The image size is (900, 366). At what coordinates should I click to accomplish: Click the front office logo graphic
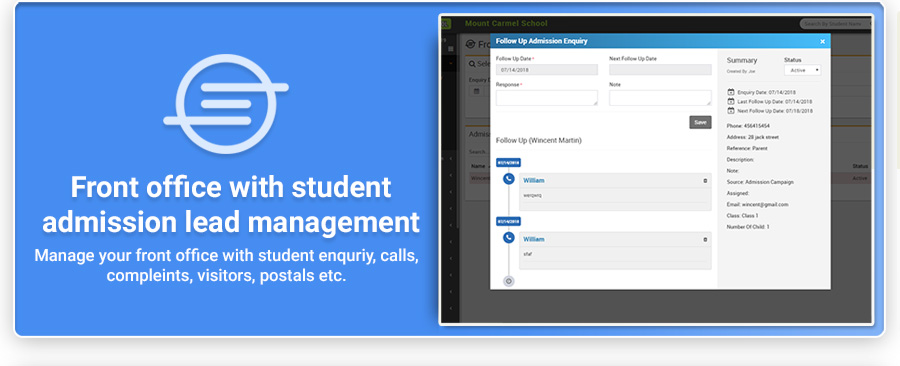pos(226,104)
